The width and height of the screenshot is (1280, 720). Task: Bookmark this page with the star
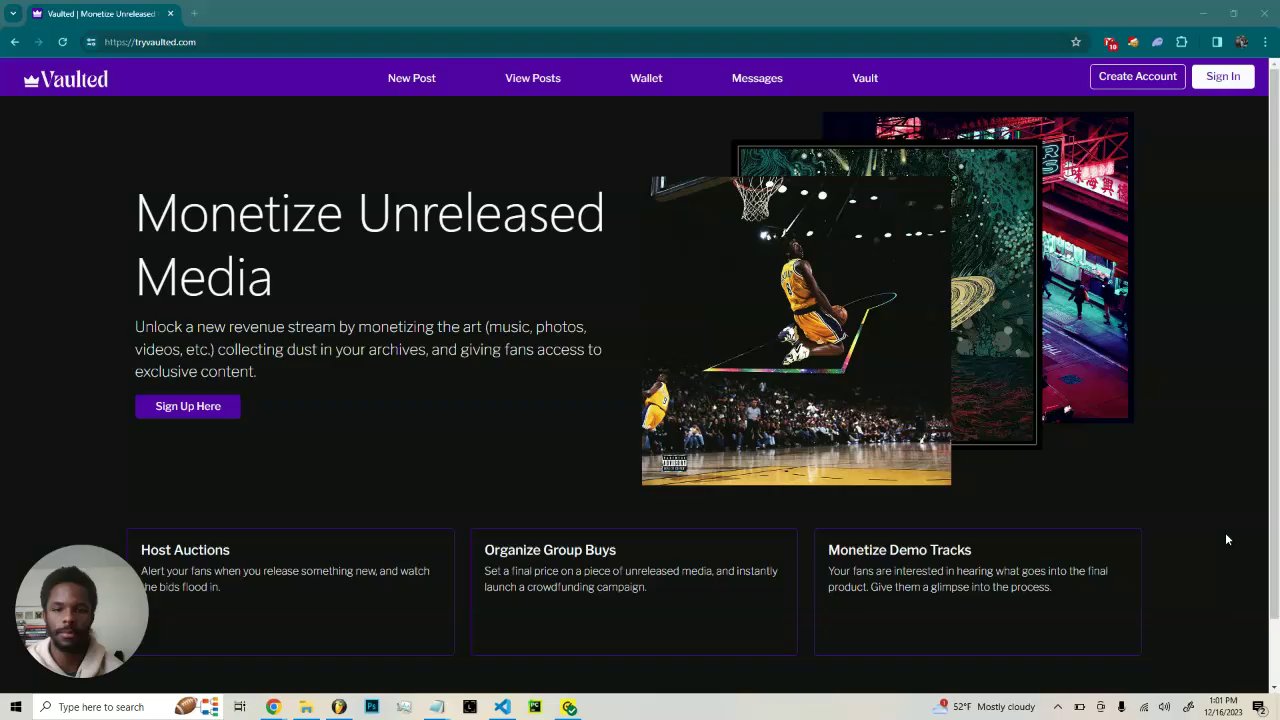(1076, 42)
